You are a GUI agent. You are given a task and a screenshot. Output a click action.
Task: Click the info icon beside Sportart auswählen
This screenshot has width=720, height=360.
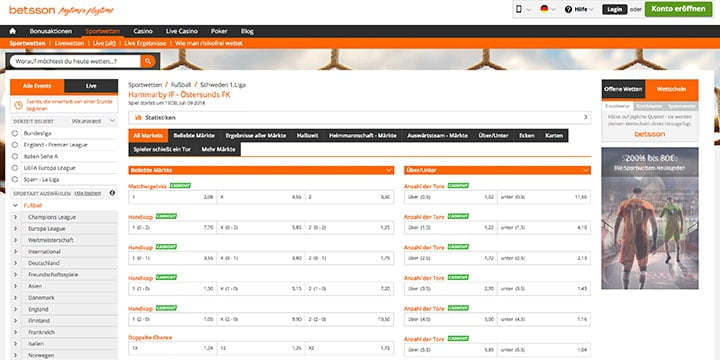(x=112, y=193)
